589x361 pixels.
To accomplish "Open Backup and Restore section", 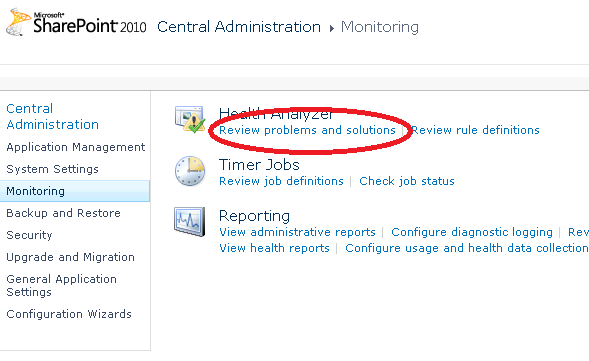I will click(63, 213).
